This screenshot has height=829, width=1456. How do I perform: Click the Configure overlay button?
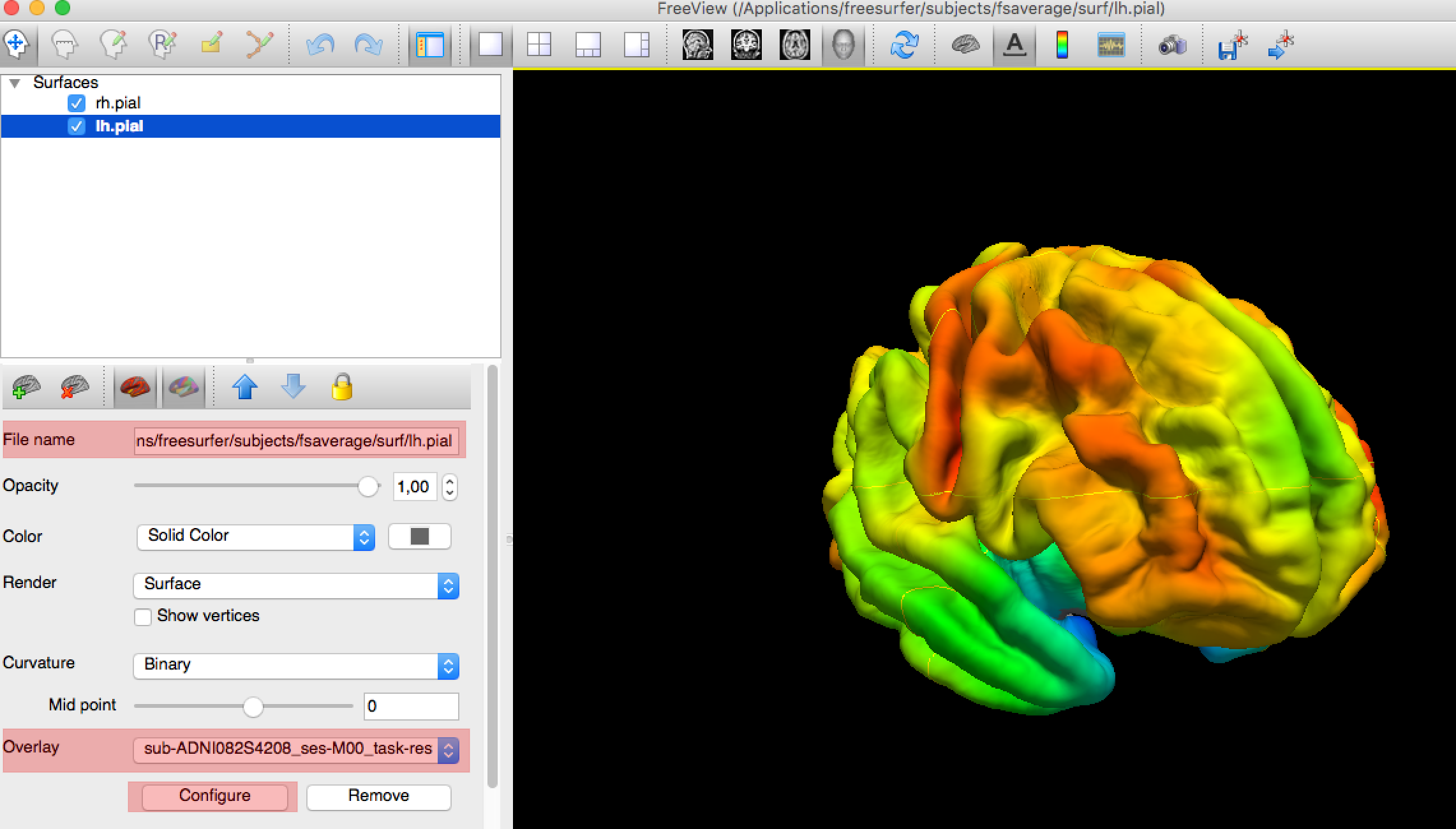tap(214, 795)
